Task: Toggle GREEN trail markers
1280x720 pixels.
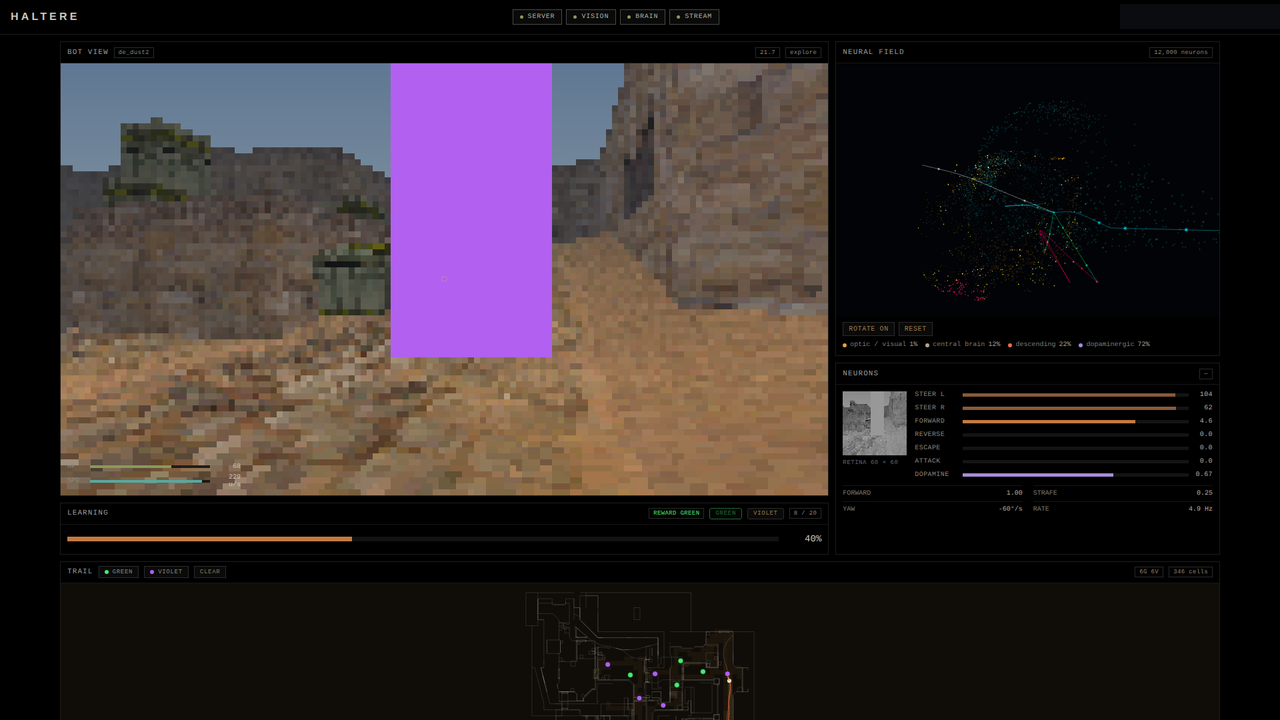Action: [119, 572]
